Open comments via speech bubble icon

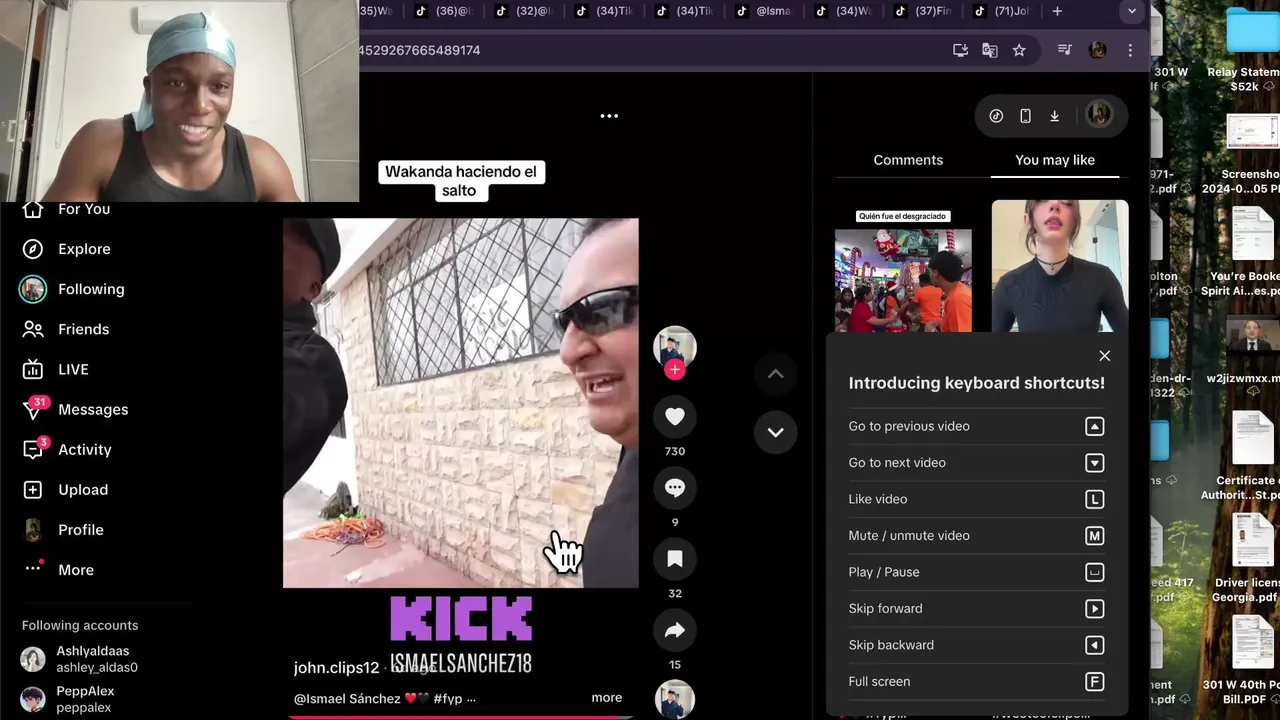[x=675, y=488]
